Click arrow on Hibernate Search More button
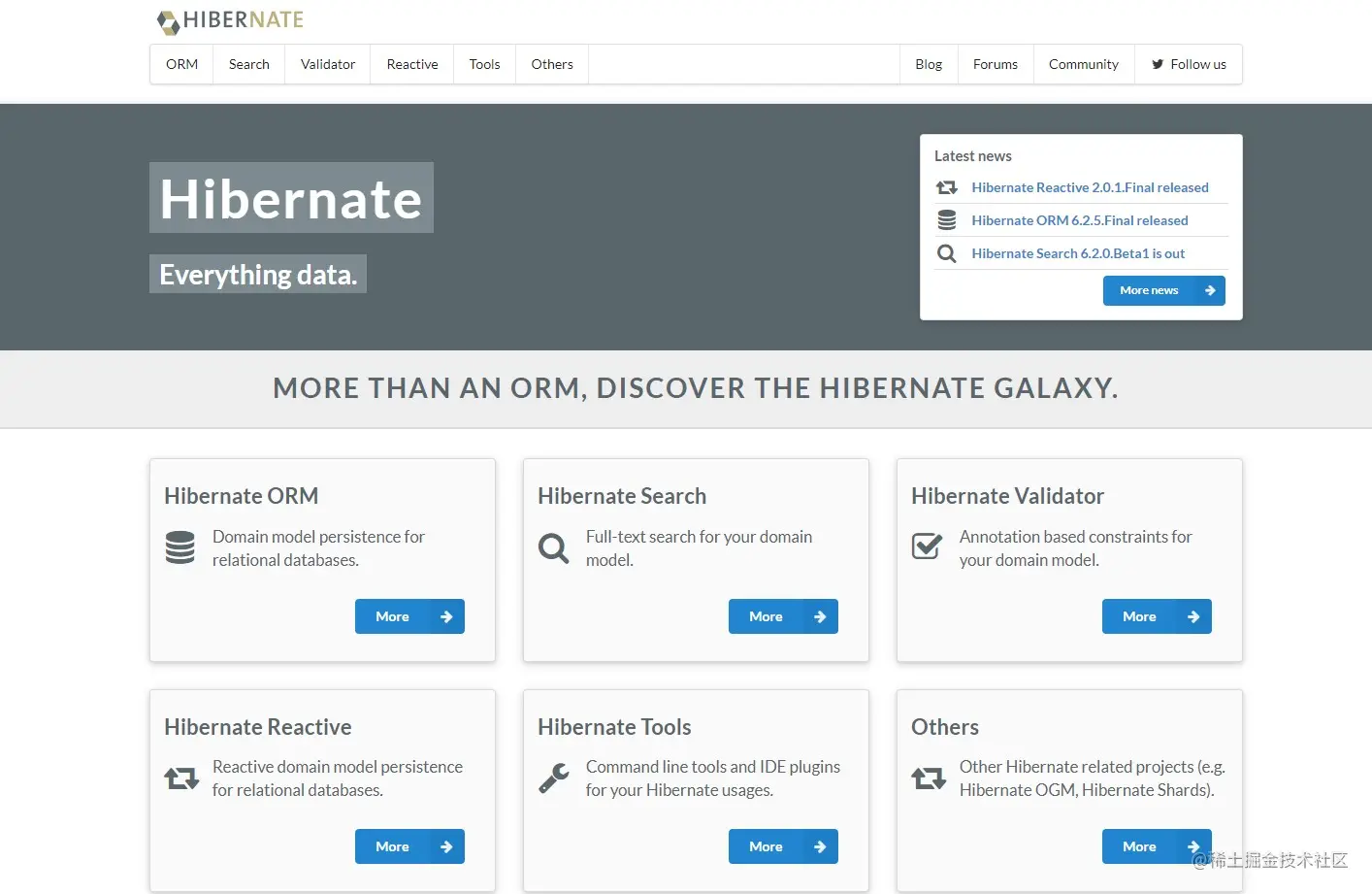Image resolution: width=1372 pixels, height=894 pixels. click(x=820, y=616)
